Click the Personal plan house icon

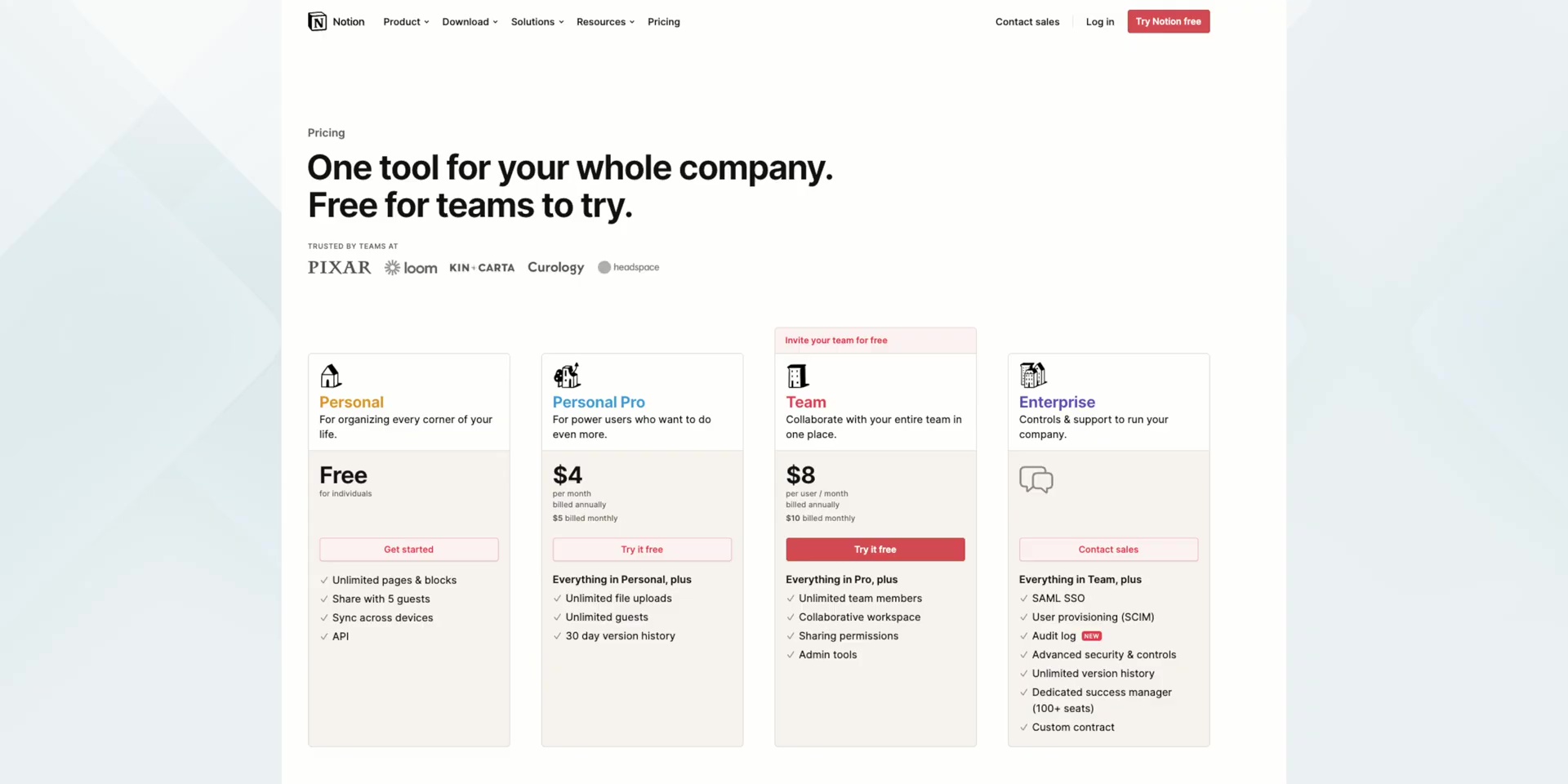click(x=331, y=376)
